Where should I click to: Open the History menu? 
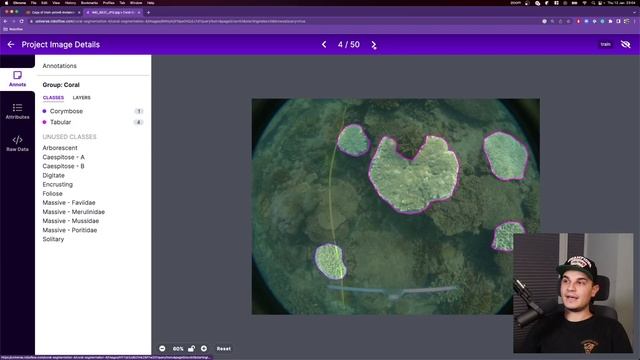(x=70, y=3)
